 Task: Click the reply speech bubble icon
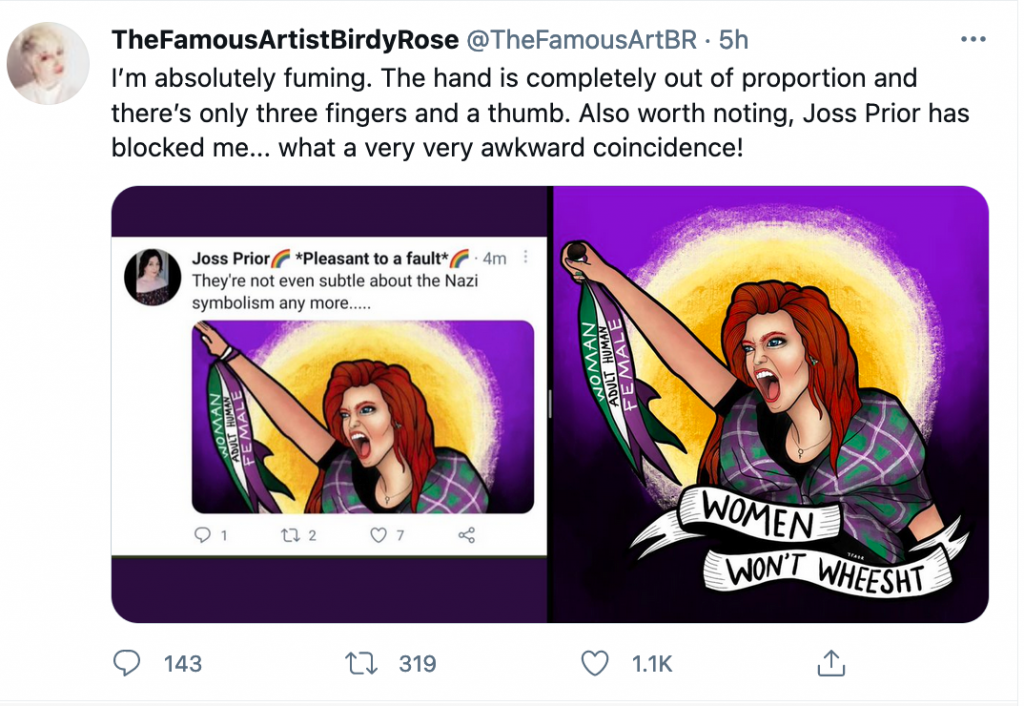(x=128, y=662)
